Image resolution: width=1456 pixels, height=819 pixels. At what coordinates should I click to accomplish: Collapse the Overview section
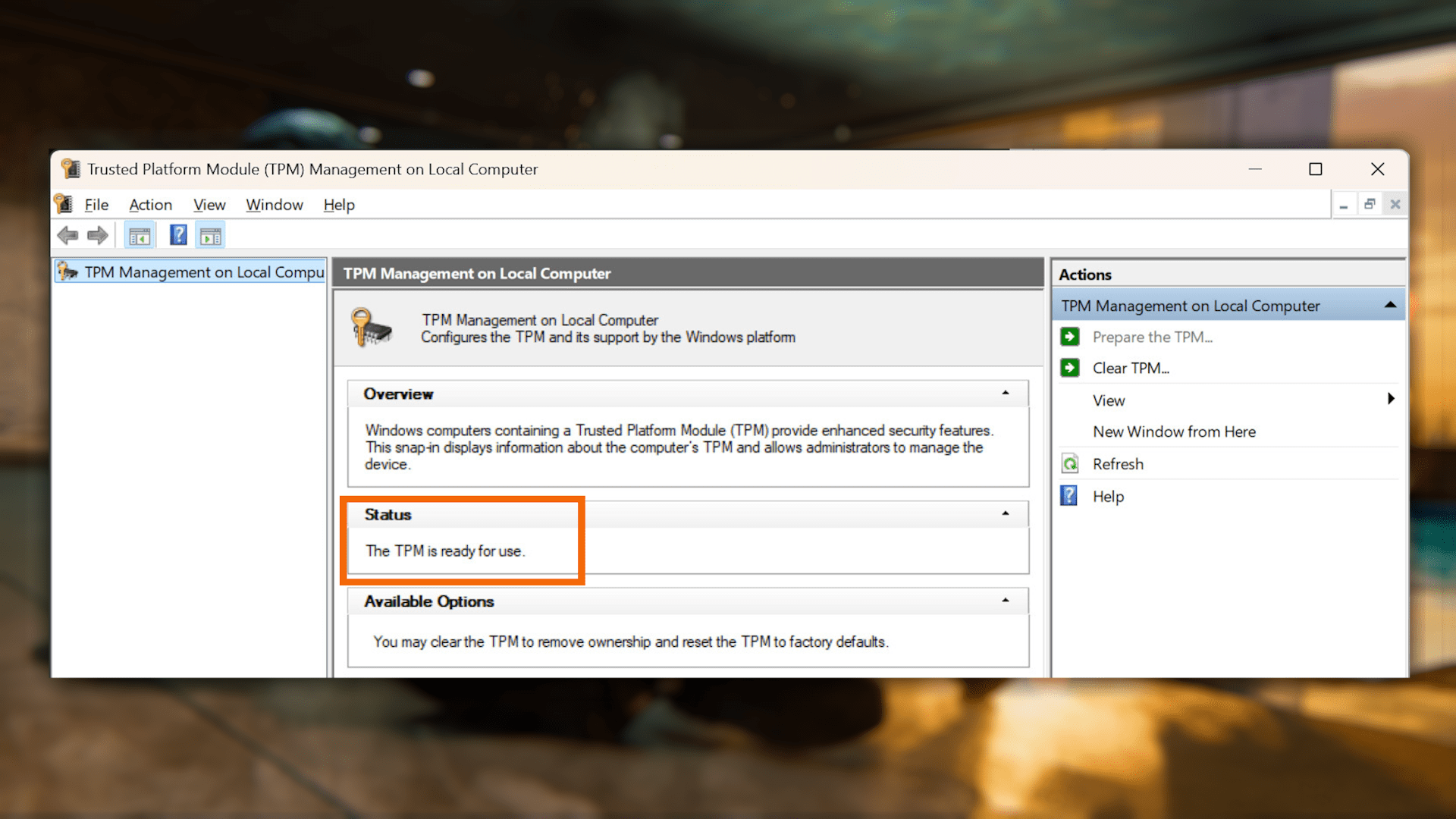1006,393
